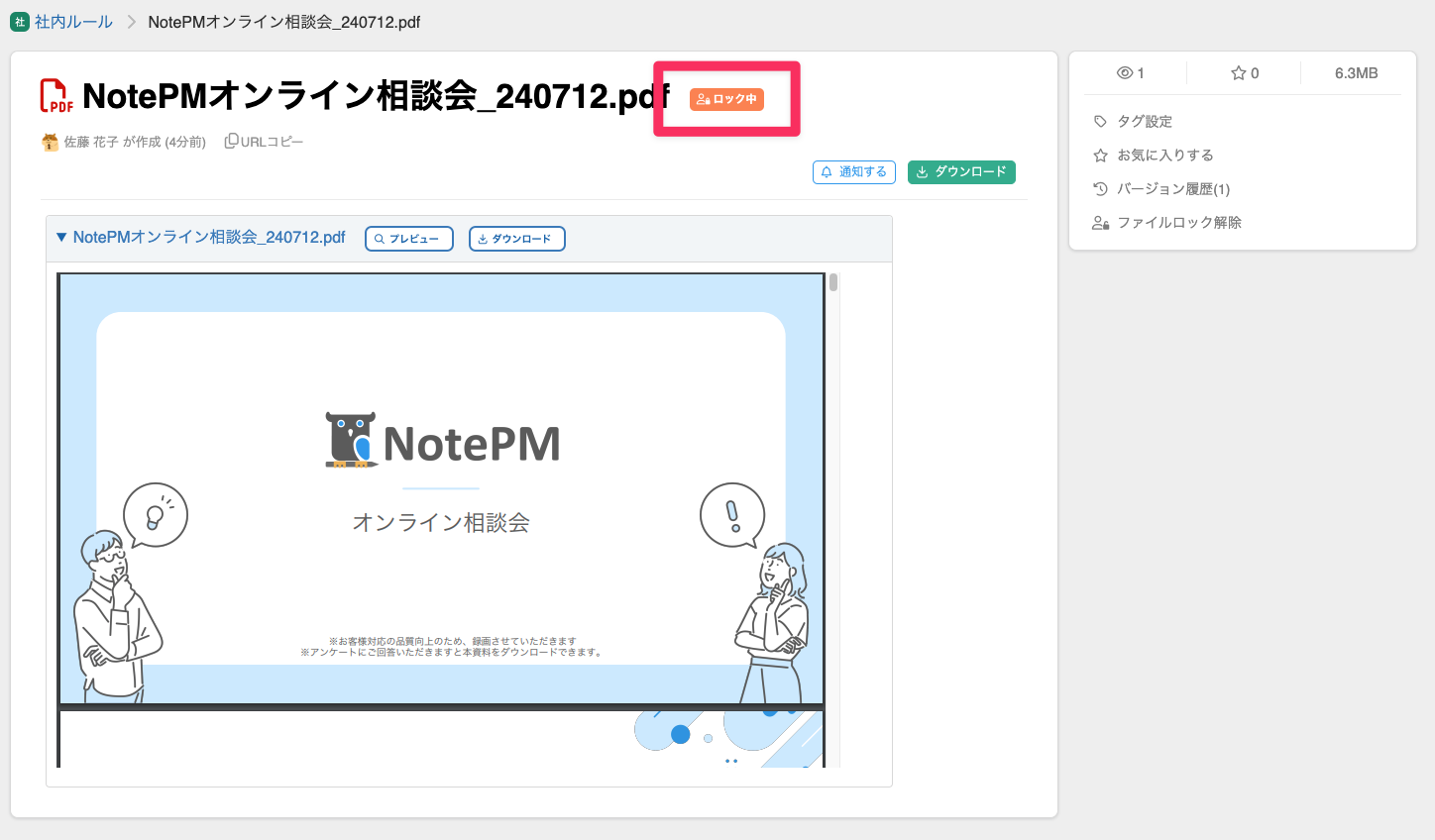Click the 6.3MB file size text

pyautogui.click(x=1357, y=73)
